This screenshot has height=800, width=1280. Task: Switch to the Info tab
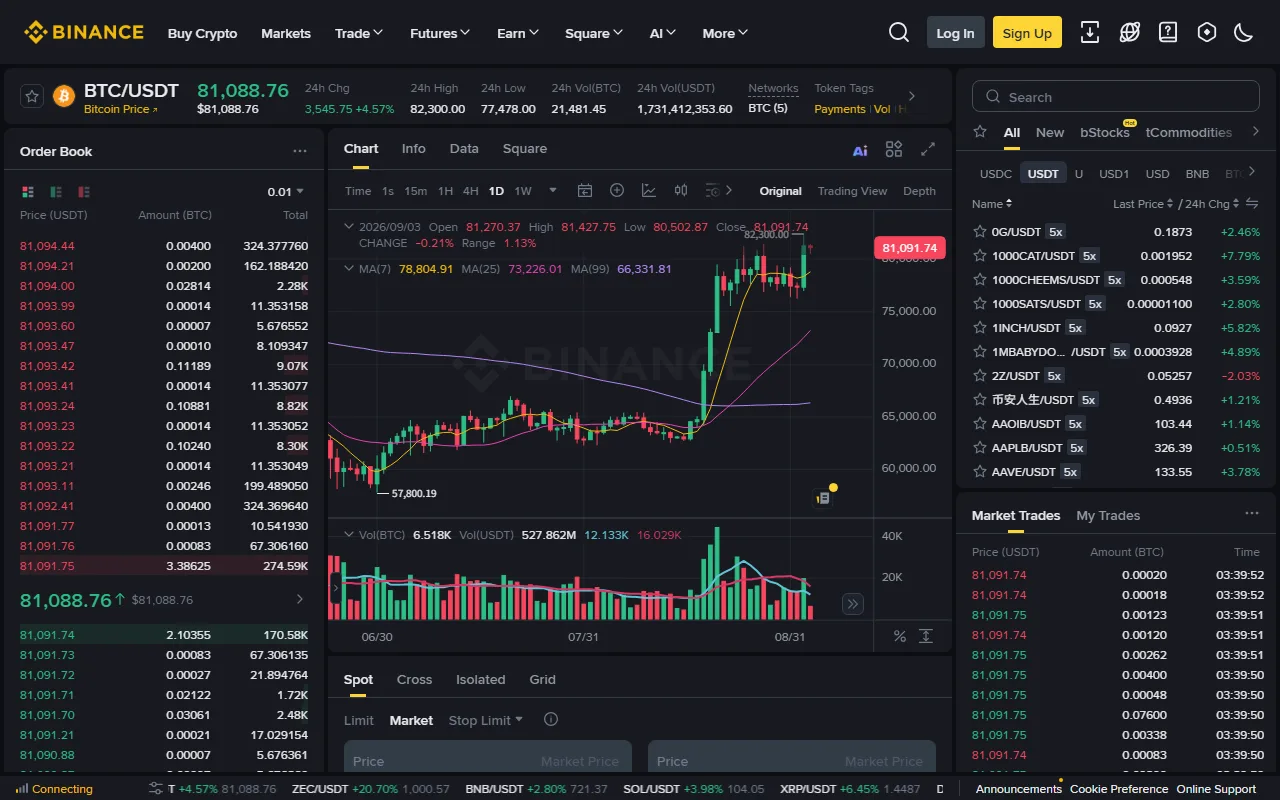click(x=414, y=149)
